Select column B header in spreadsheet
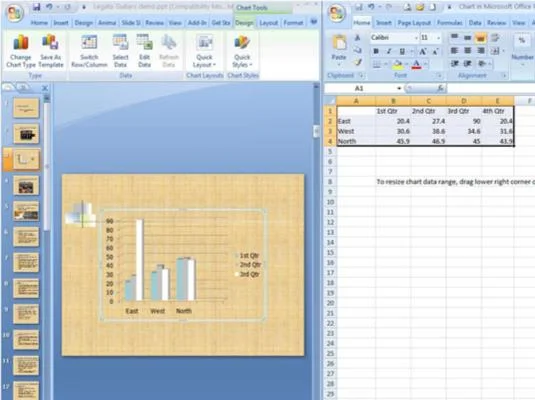 coord(393,101)
